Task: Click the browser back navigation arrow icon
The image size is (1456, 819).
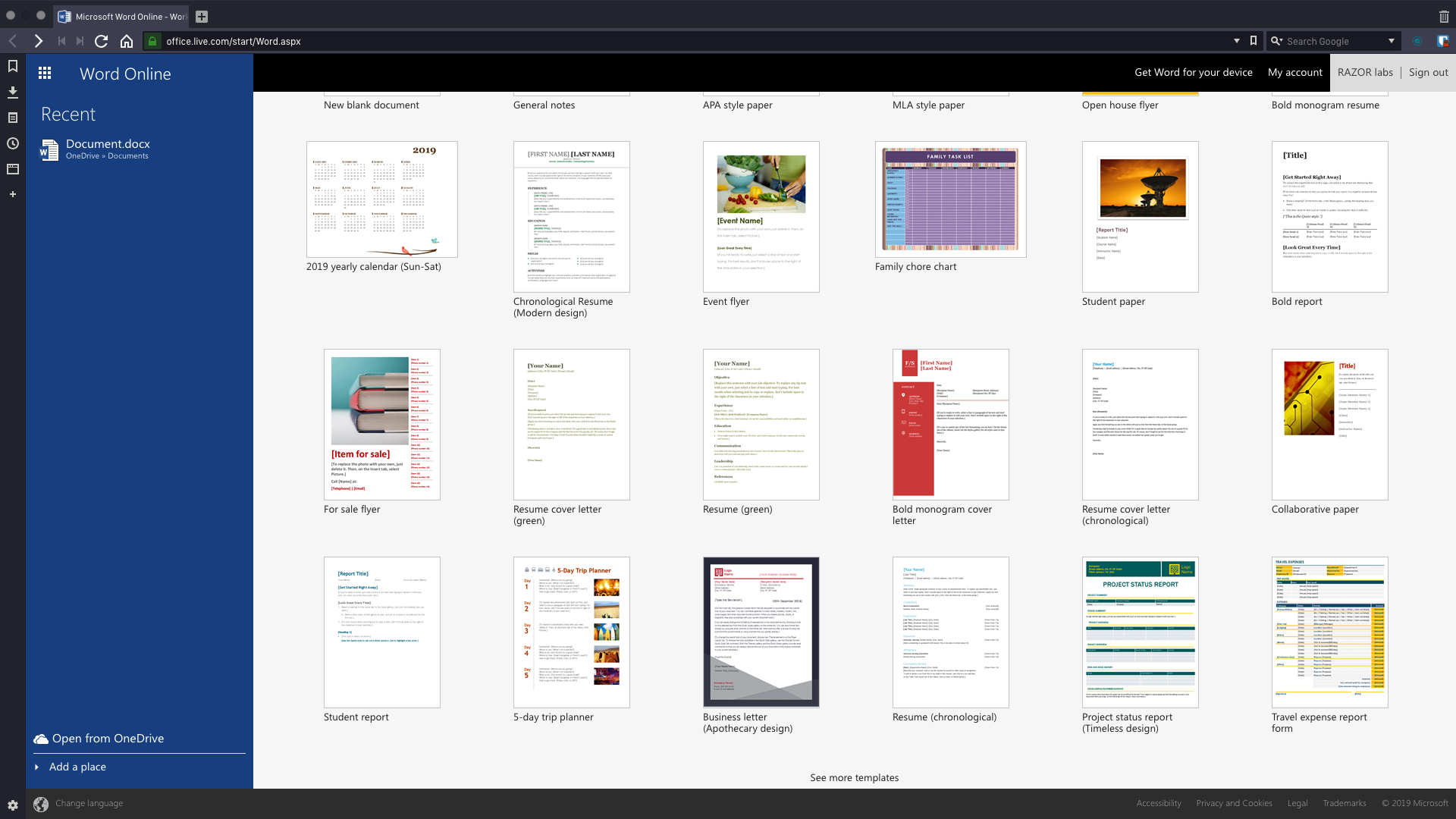Action: [13, 41]
